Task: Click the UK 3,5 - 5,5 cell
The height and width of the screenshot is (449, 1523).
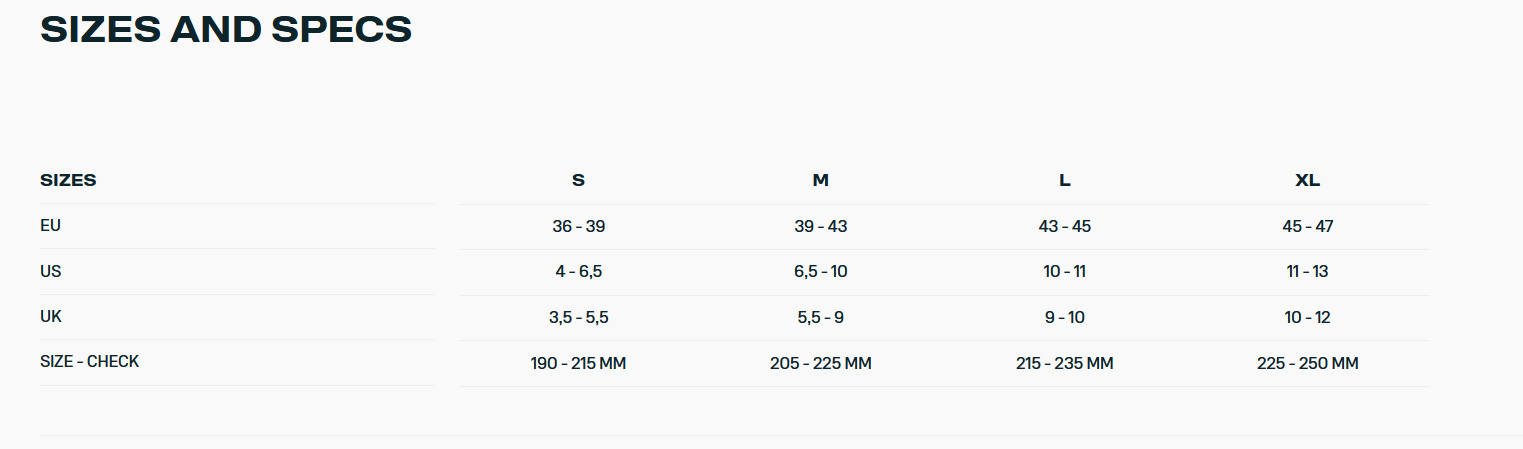Action: [x=579, y=318]
